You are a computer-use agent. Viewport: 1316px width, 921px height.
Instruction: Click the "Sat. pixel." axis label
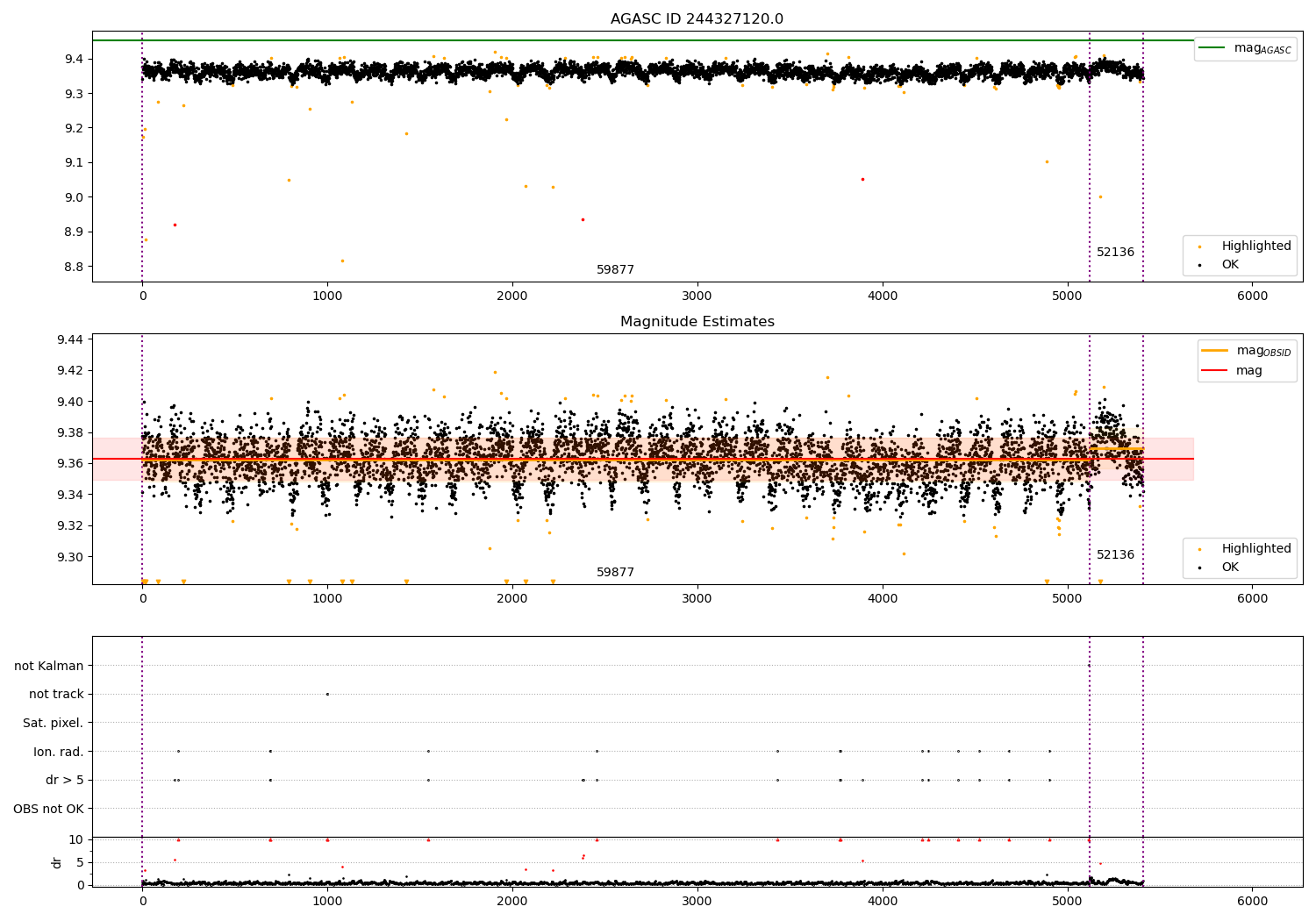coord(54,724)
